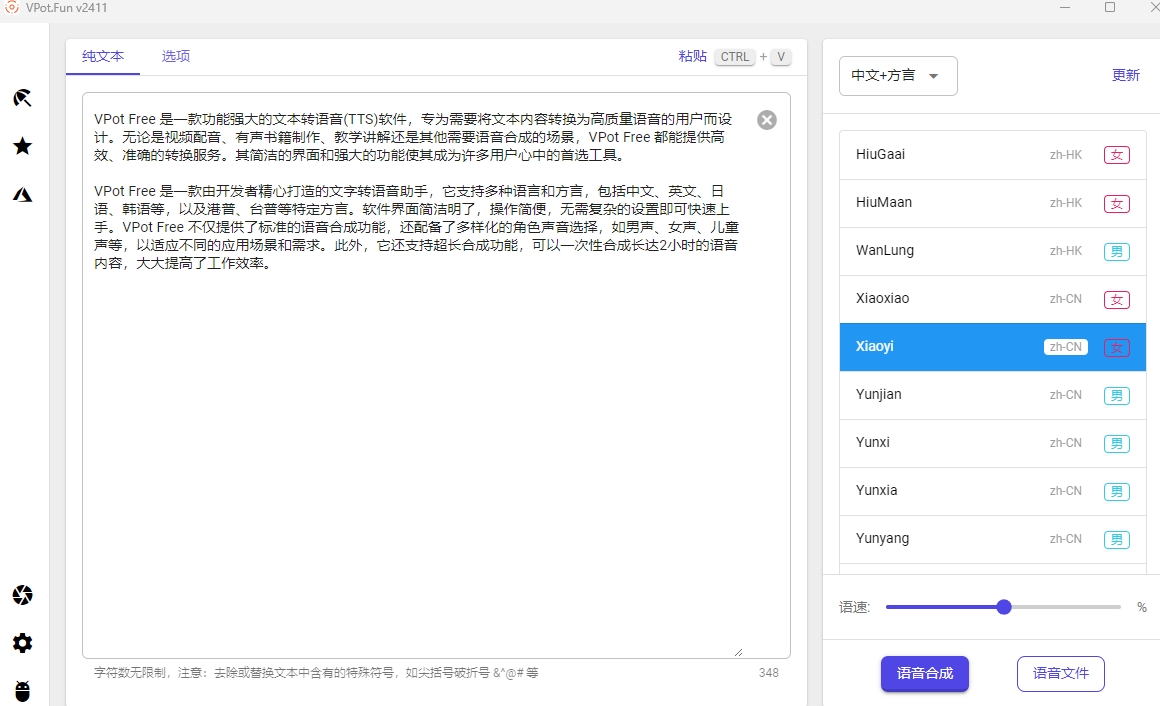Switch to the 选项 tab
1160x706 pixels.
176,56
